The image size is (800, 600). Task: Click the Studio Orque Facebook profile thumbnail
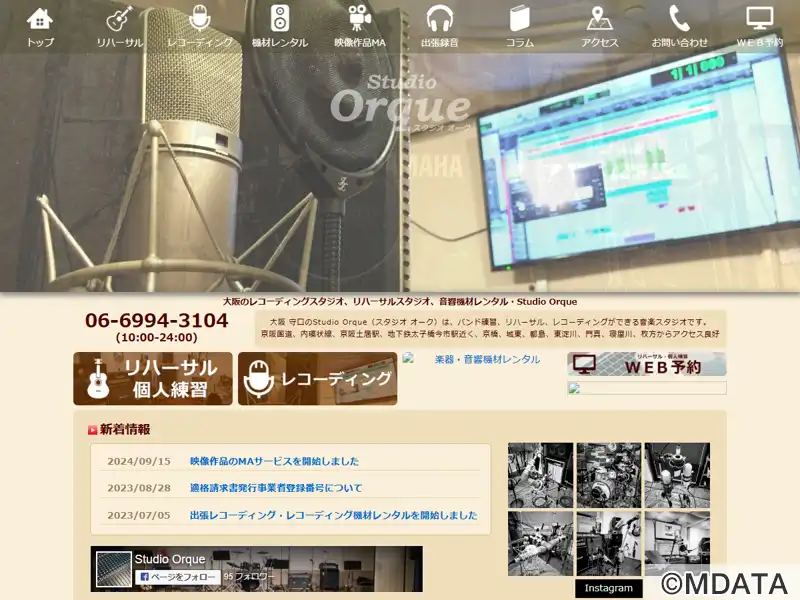pyautogui.click(x=113, y=568)
